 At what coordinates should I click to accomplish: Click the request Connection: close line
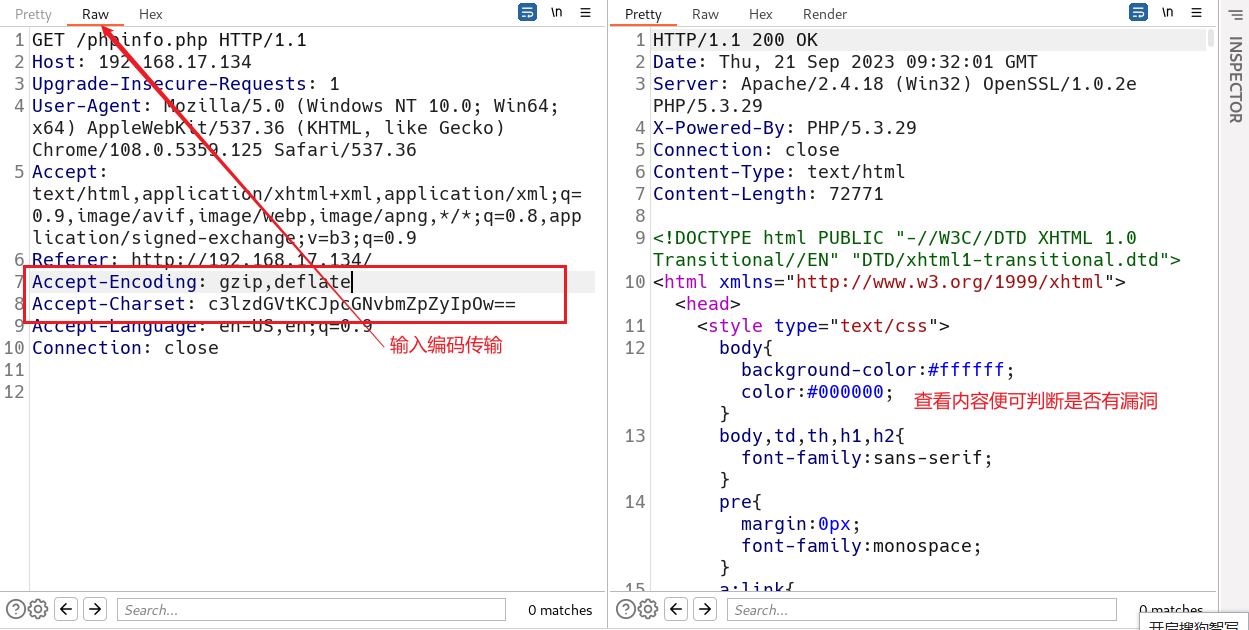click(x=125, y=348)
